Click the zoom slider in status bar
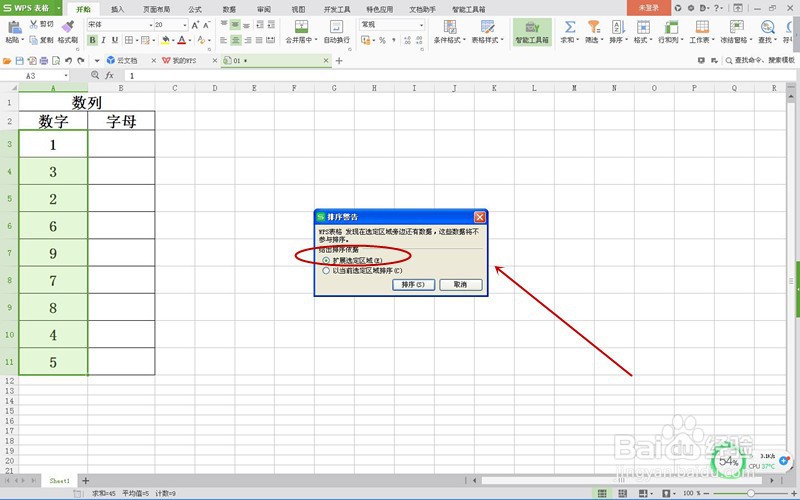 751,493
